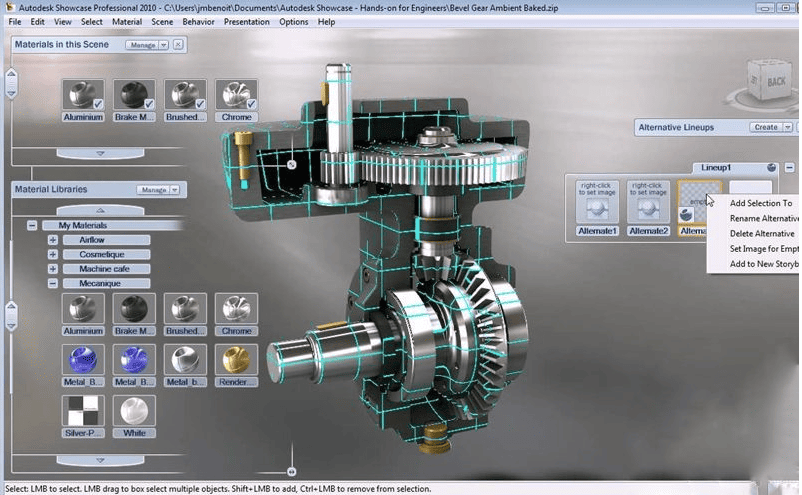The height and width of the screenshot is (495, 802).
Task: Open the Select menu
Action: [92, 22]
